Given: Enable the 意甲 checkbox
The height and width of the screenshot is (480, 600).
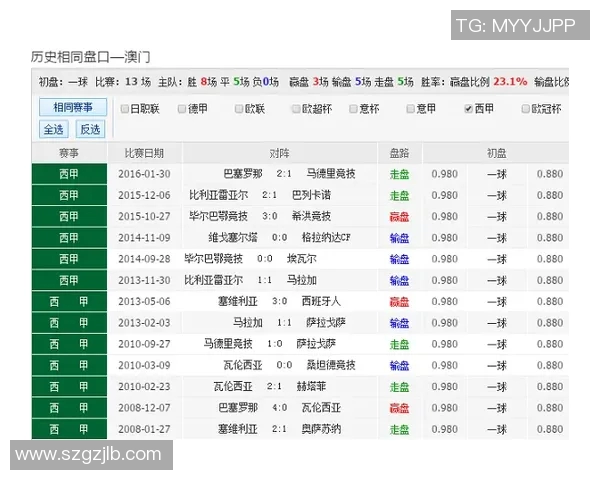Looking at the screenshot, I should (410, 108).
